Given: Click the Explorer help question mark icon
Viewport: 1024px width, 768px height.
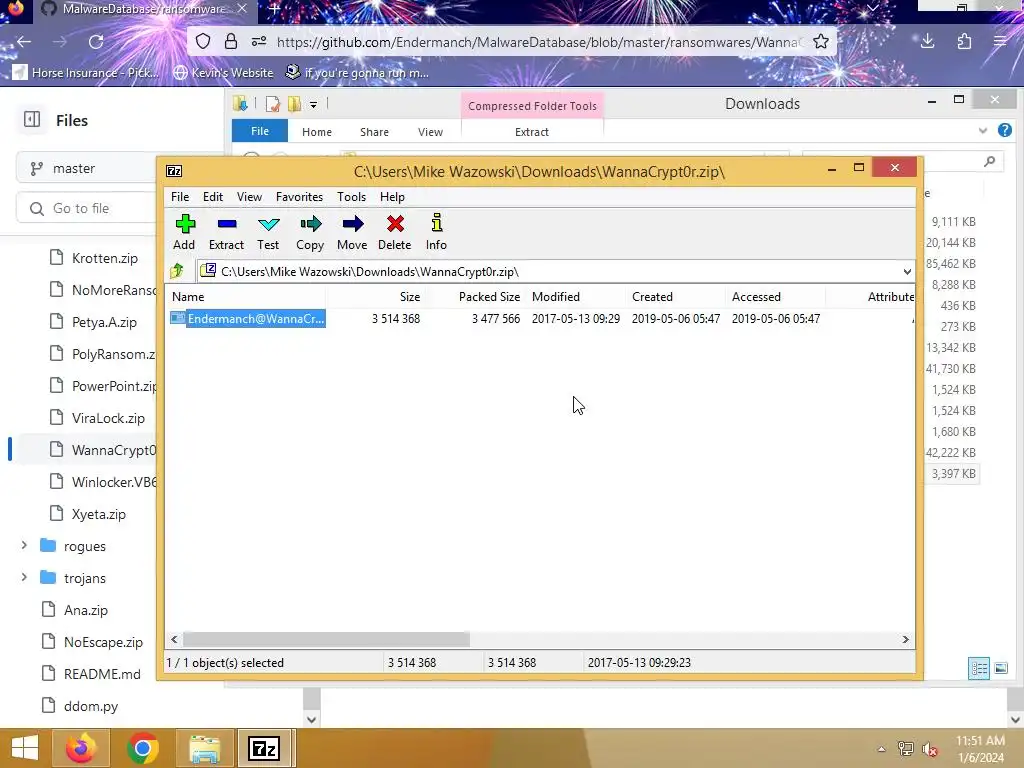Looking at the screenshot, I should [x=1004, y=130].
